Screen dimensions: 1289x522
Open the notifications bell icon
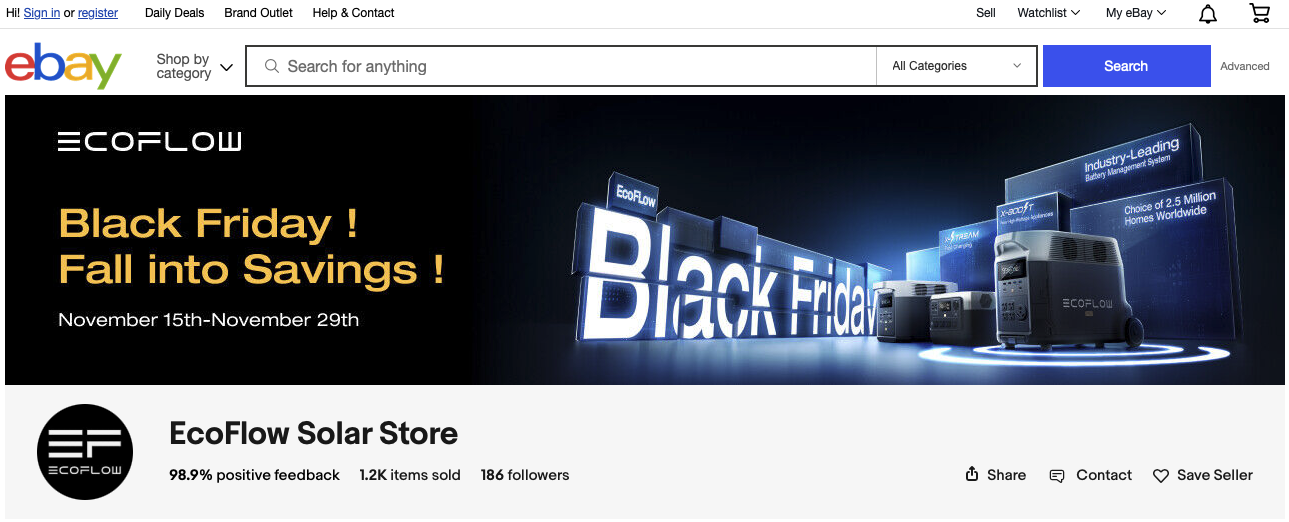(x=1208, y=13)
